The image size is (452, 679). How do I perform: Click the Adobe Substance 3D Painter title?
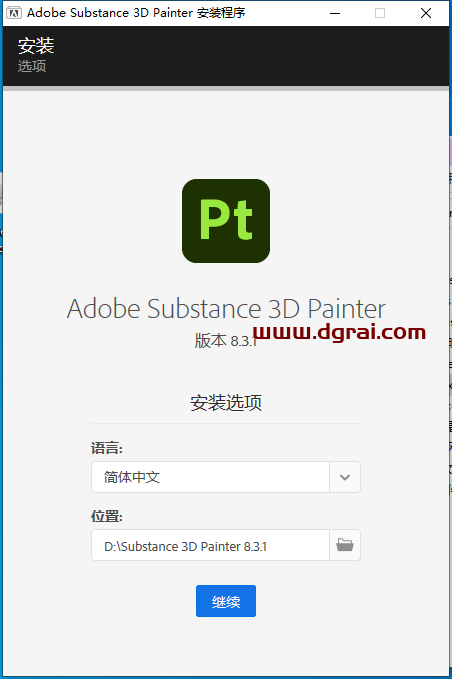(226, 308)
